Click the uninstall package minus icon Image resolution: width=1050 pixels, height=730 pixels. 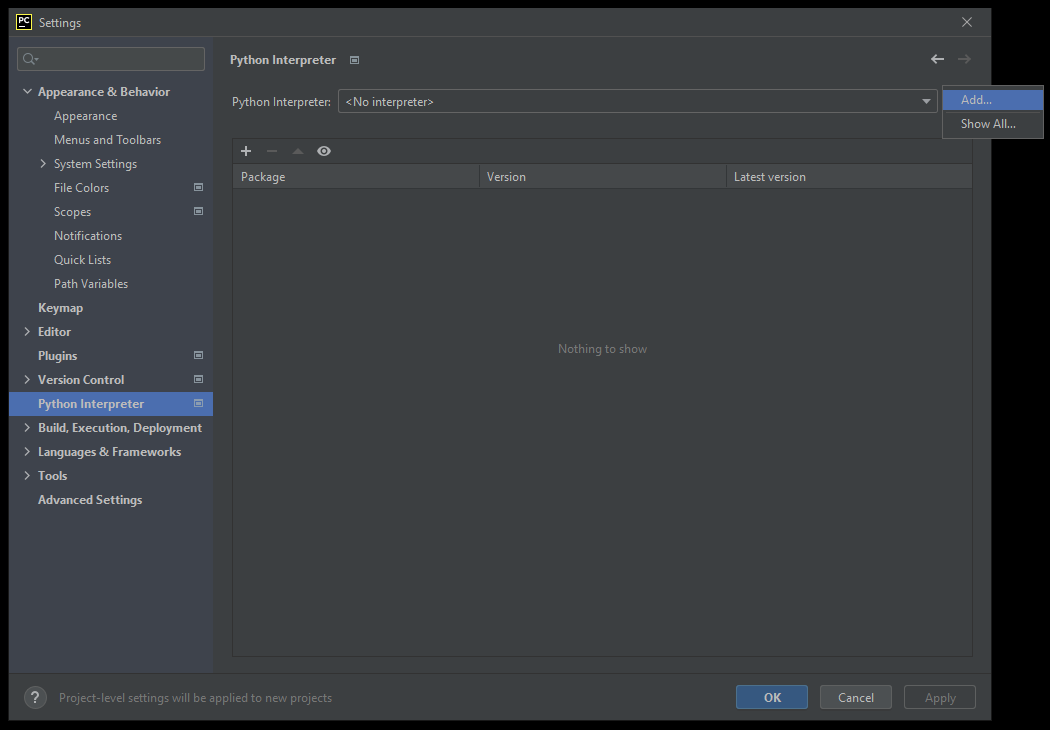(271, 151)
